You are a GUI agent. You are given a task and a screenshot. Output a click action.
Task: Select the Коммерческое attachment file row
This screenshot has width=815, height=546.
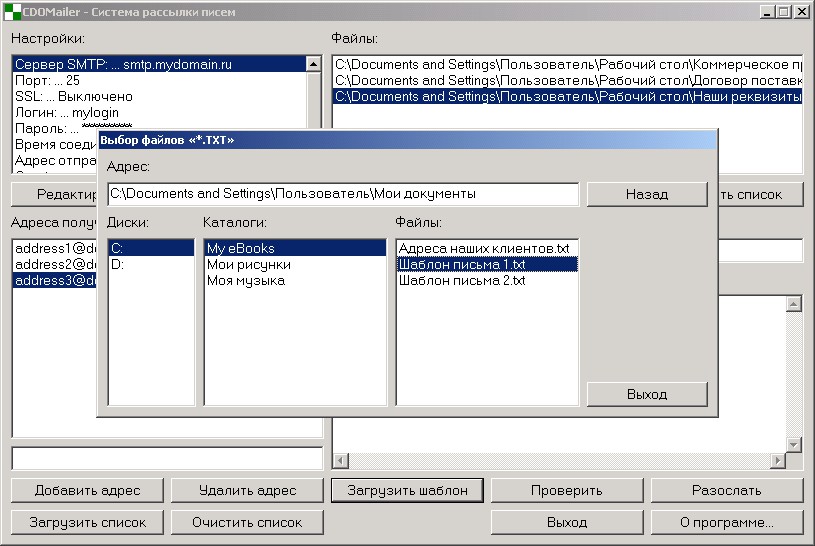(x=568, y=64)
